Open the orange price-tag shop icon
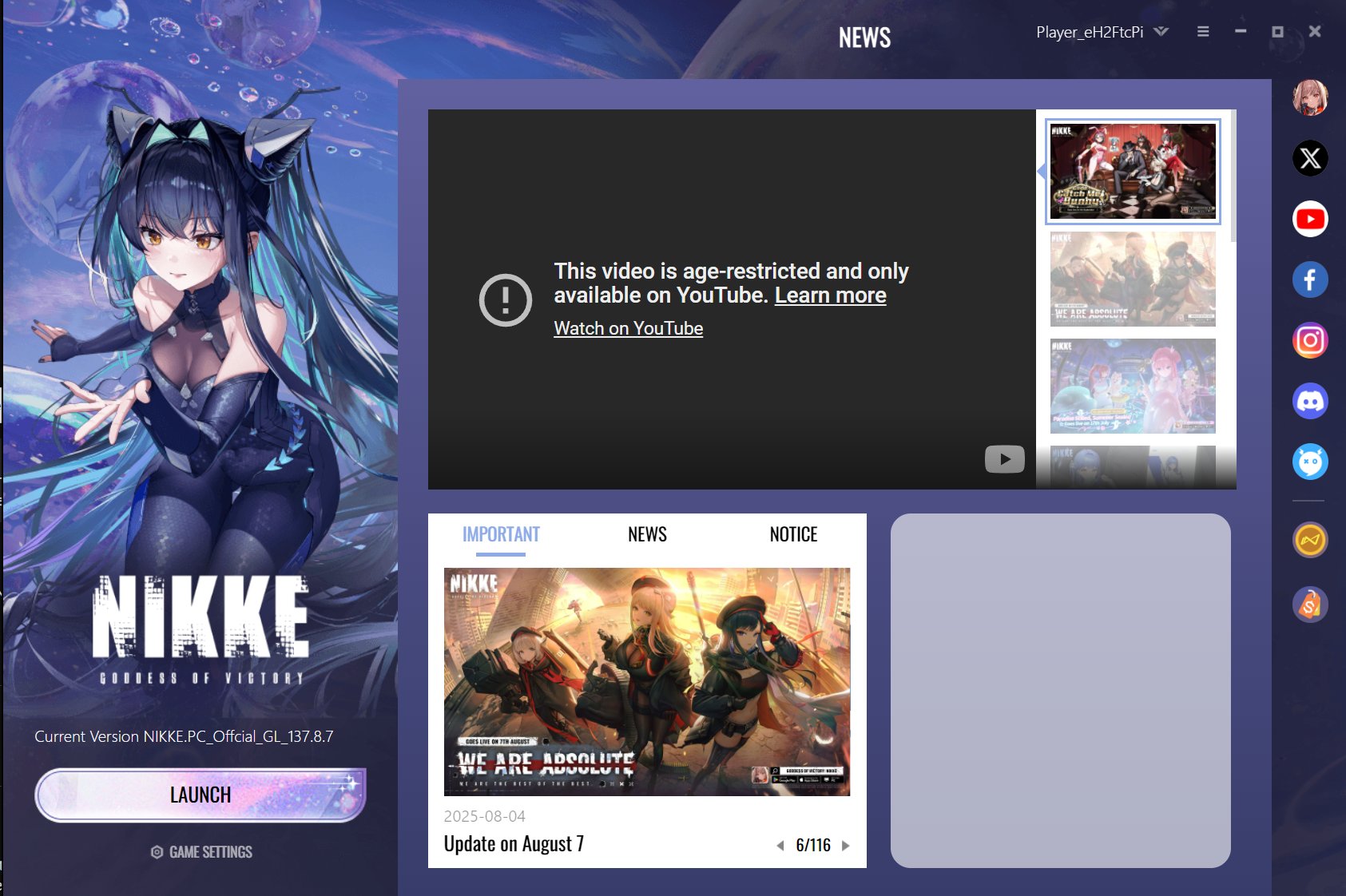 pos(1310,605)
